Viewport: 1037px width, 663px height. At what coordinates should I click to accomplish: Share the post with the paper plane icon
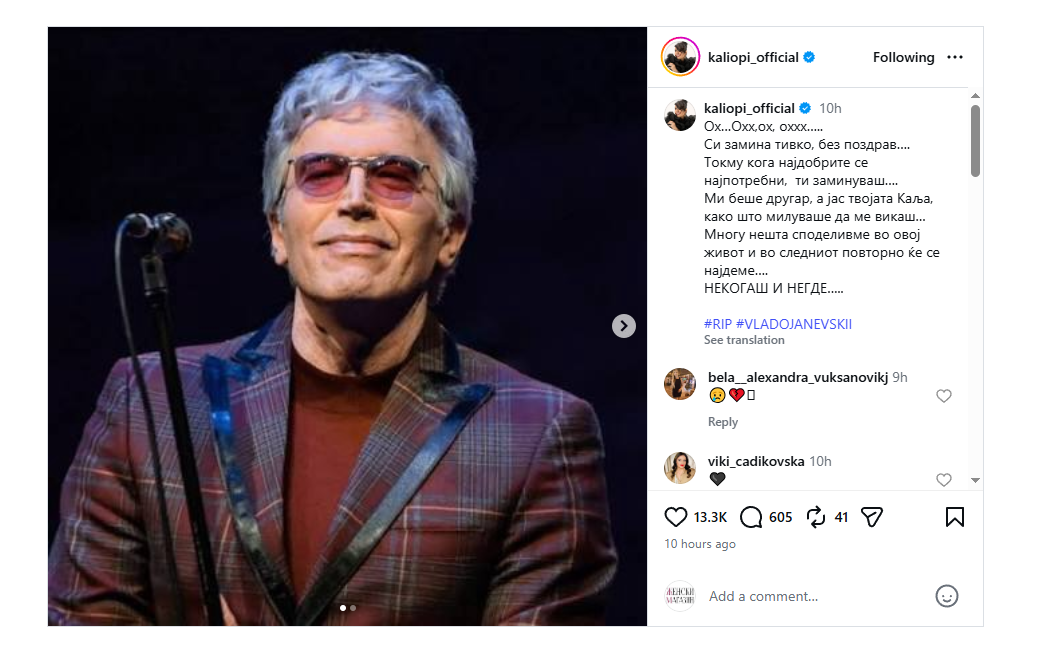872,517
